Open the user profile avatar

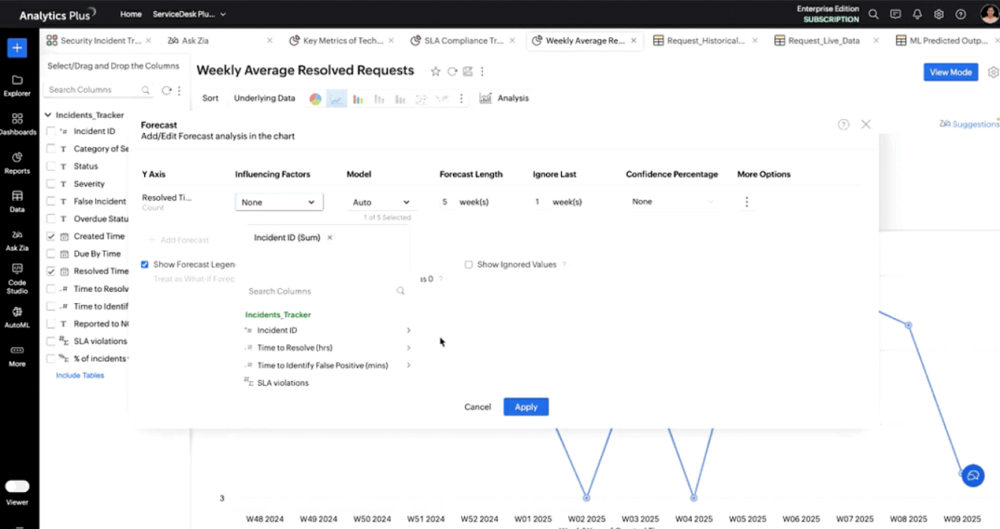(x=989, y=14)
